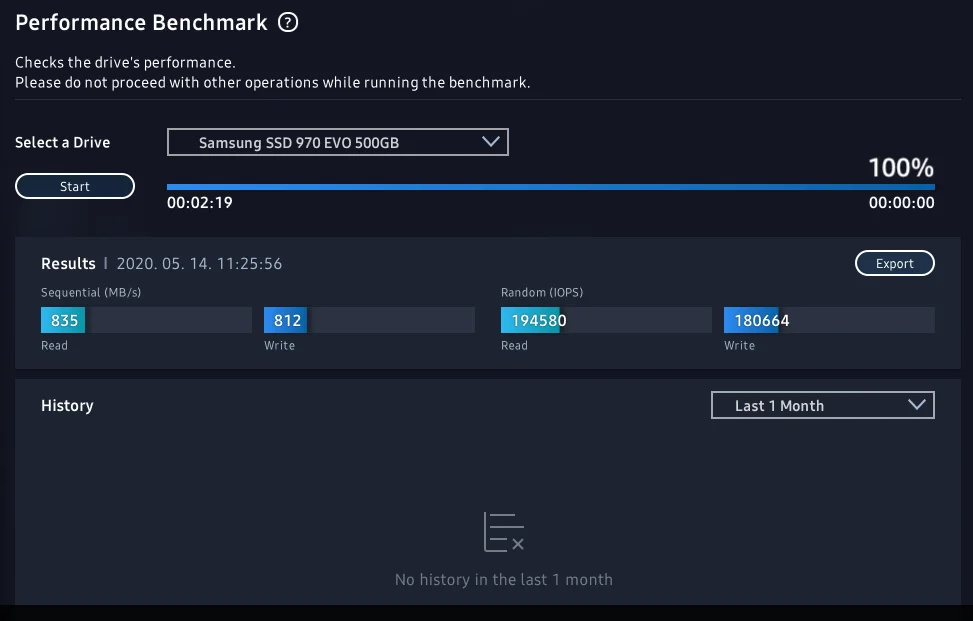973x621 pixels.
Task: Click the results timestamp text
Action: (x=199, y=264)
